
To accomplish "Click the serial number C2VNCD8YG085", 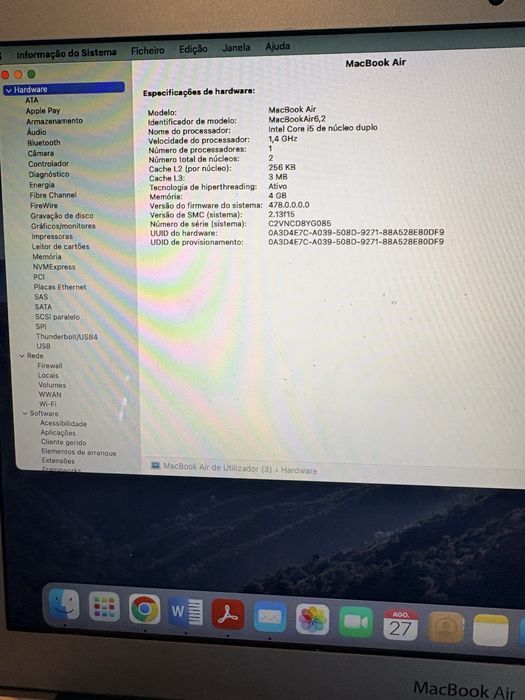I will pyautogui.click(x=300, y=223).
